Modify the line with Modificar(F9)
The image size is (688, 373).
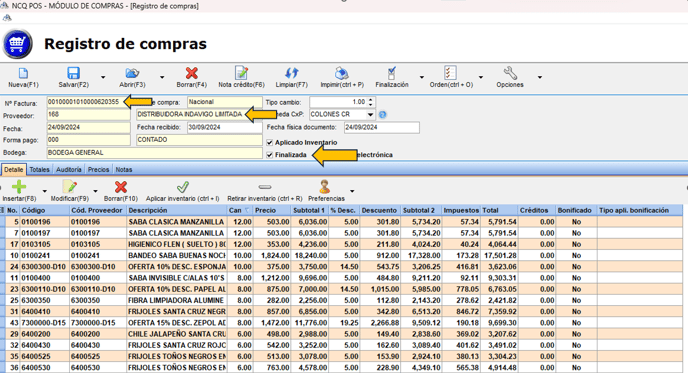tap(69, 191)
